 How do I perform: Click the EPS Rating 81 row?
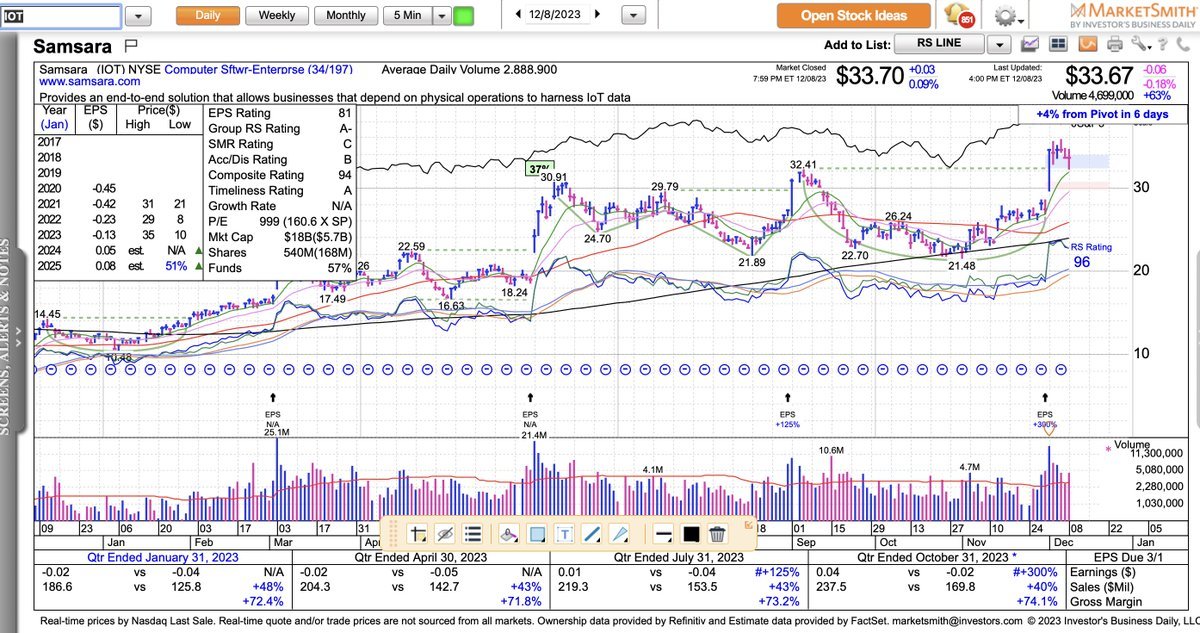[x=280, y=112]
